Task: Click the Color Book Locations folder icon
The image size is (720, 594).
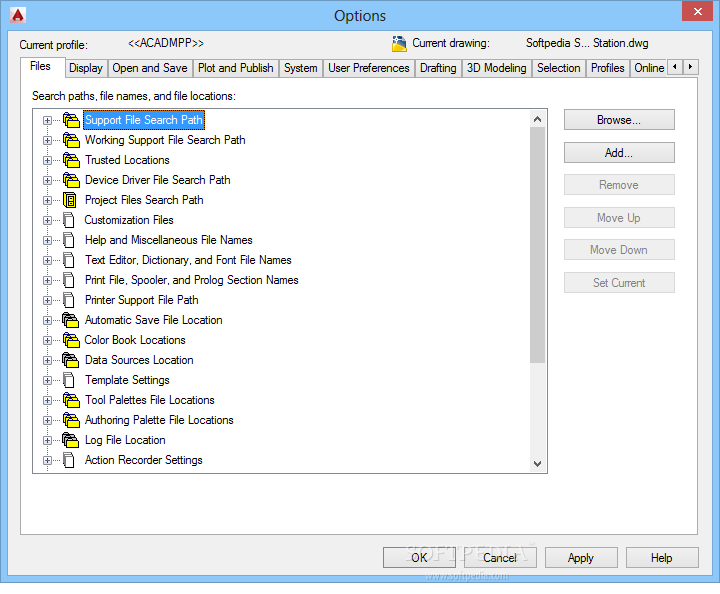Action: 71,340
